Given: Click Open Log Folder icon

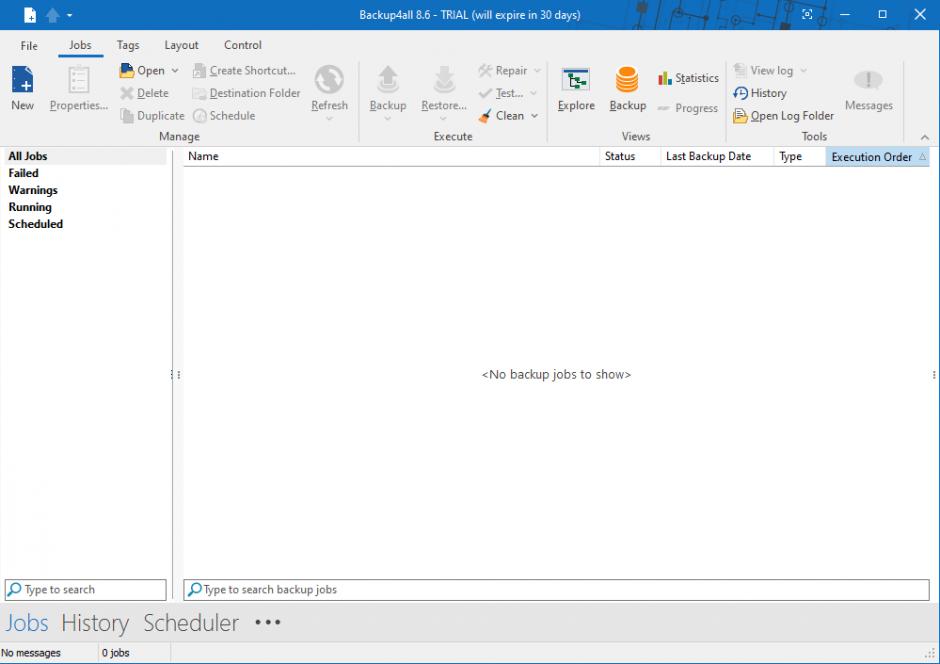Looking at the screenshot, I should pos(740,116).
